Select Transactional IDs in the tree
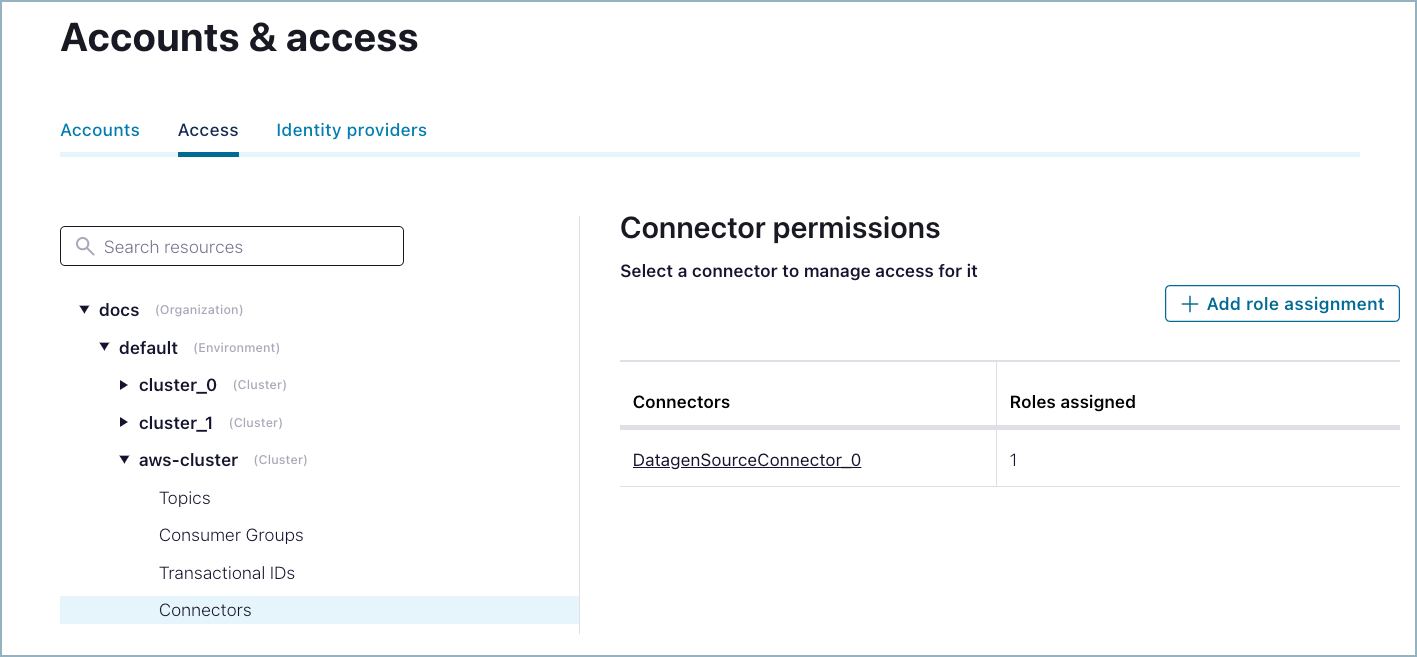 tap(227, 573)
